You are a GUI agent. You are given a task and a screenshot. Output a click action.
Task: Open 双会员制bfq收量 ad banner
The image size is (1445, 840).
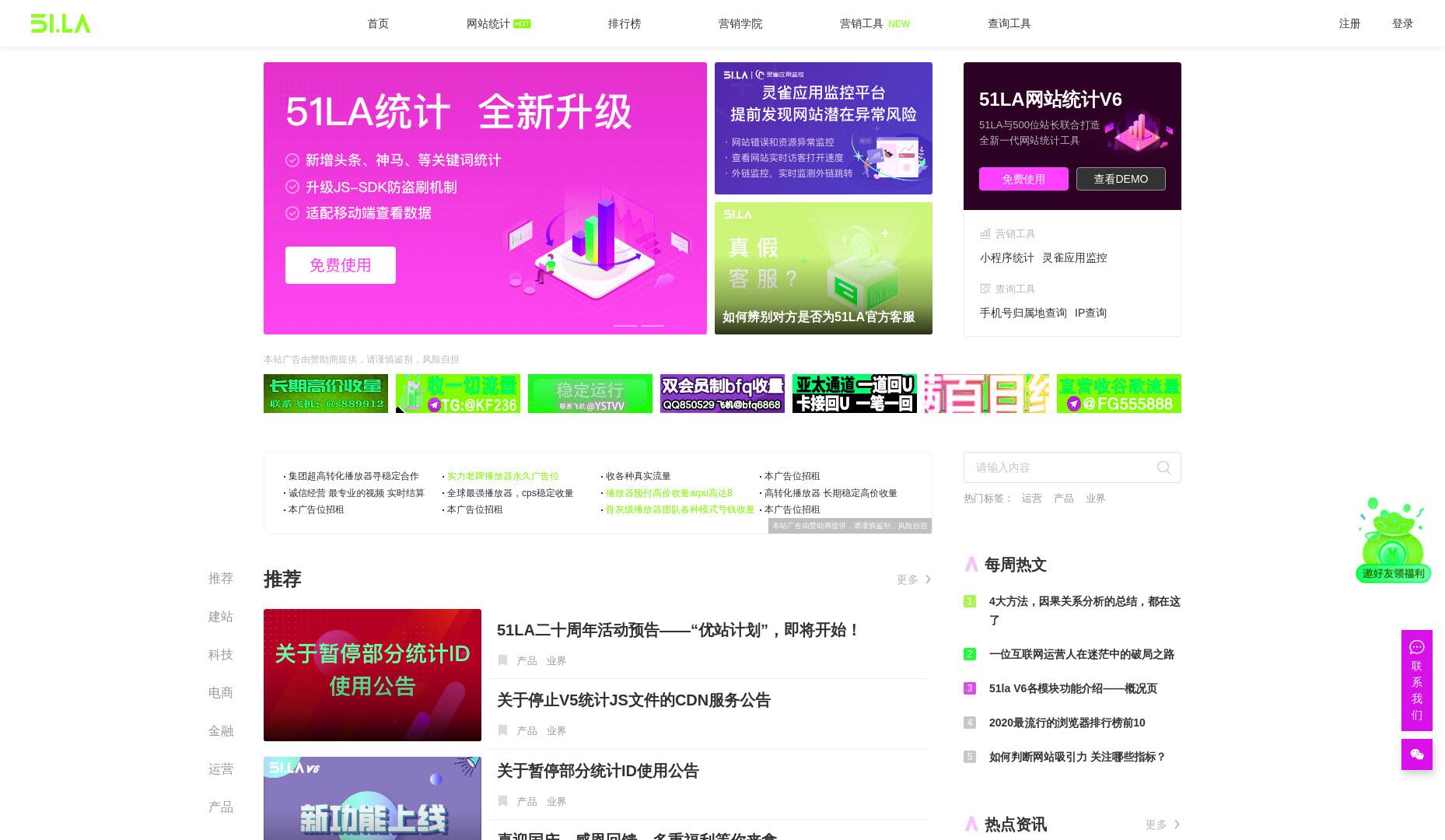pos(722,394)
